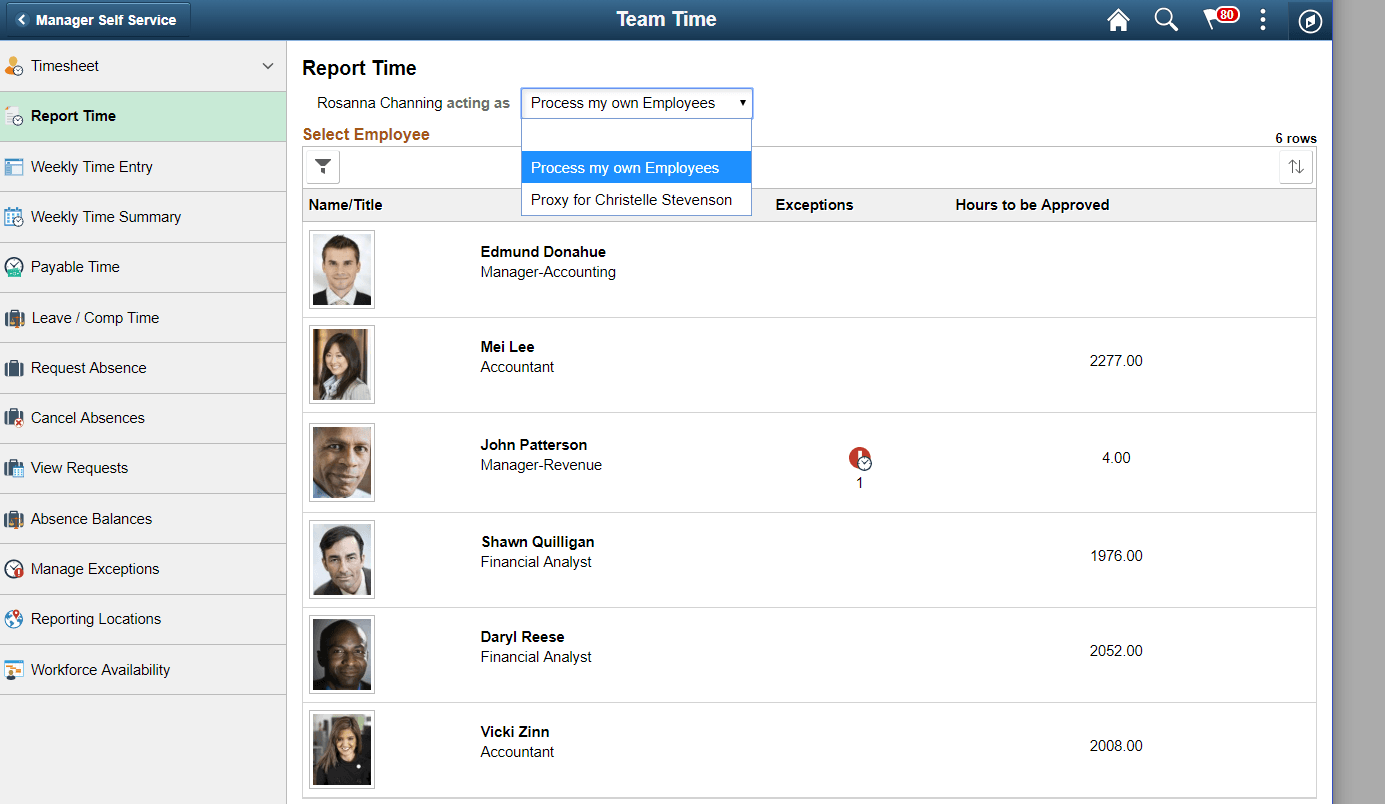The width and height of the screenshot is (1385, 804).
Task: Open the acting-as dropdown arrow
Action: coord(742,102)
